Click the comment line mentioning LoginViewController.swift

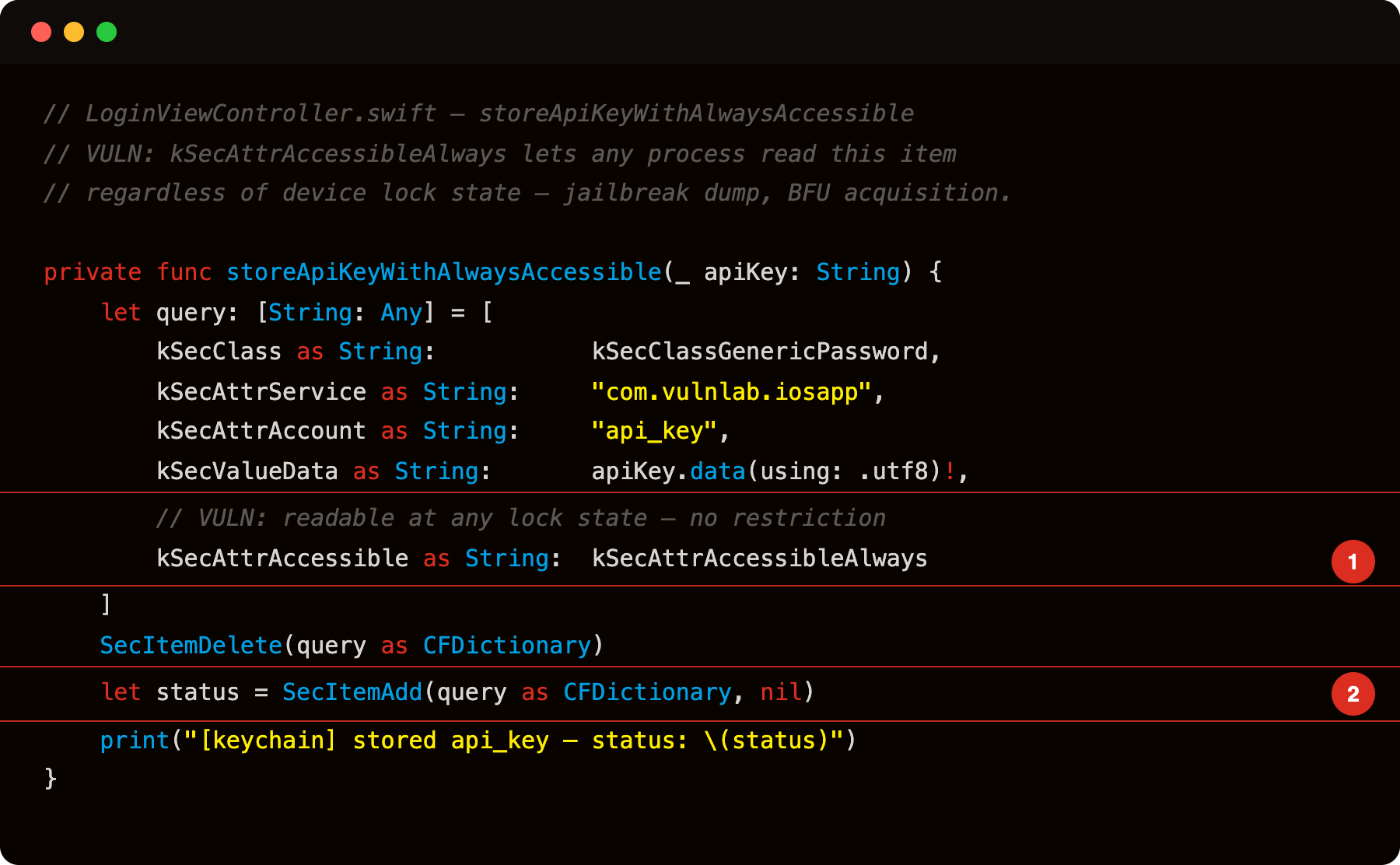[x=479, y=114]
